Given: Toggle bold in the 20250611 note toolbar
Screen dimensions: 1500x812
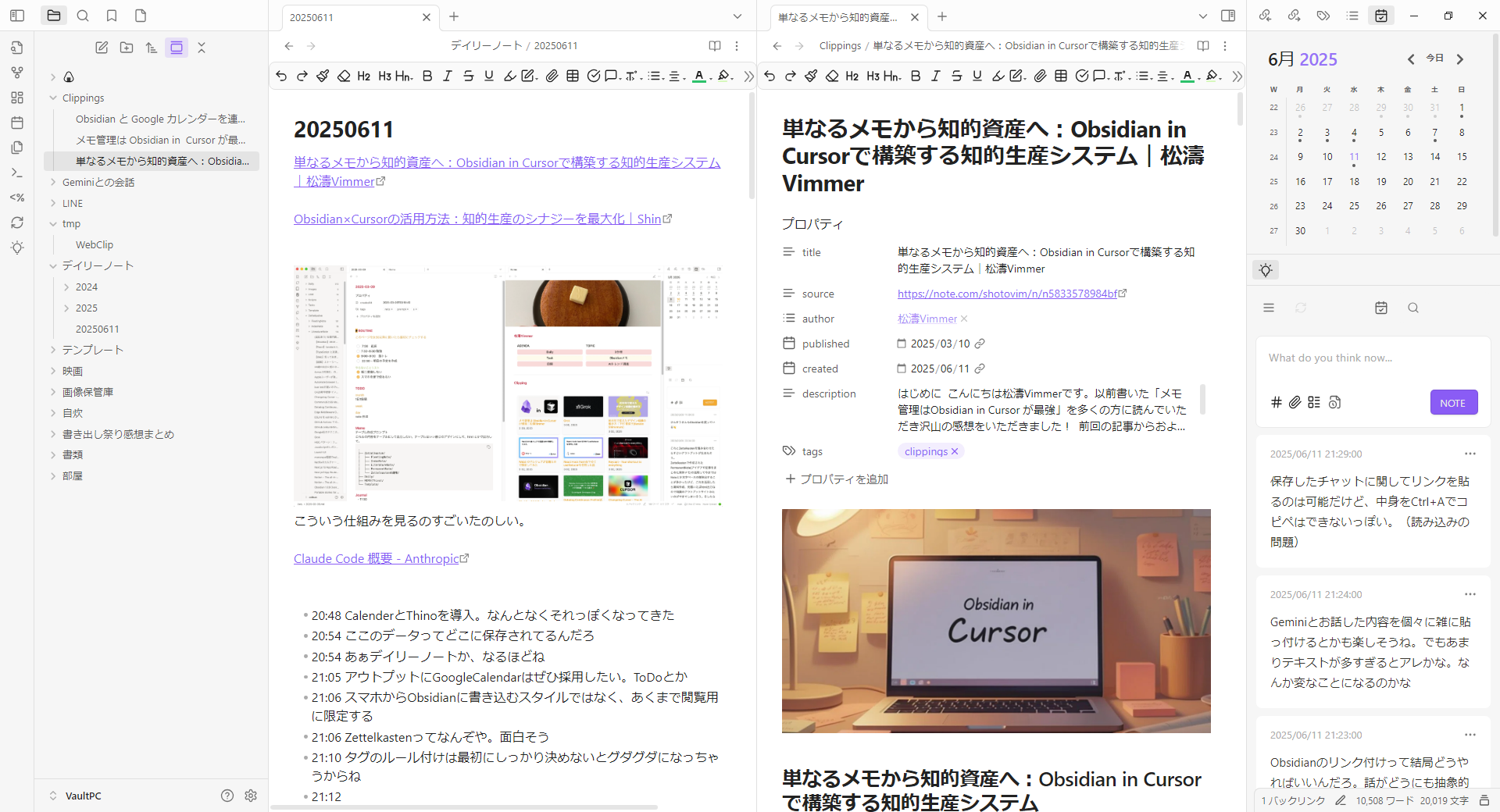Looking at the screenshot, I should coord(427,76).
